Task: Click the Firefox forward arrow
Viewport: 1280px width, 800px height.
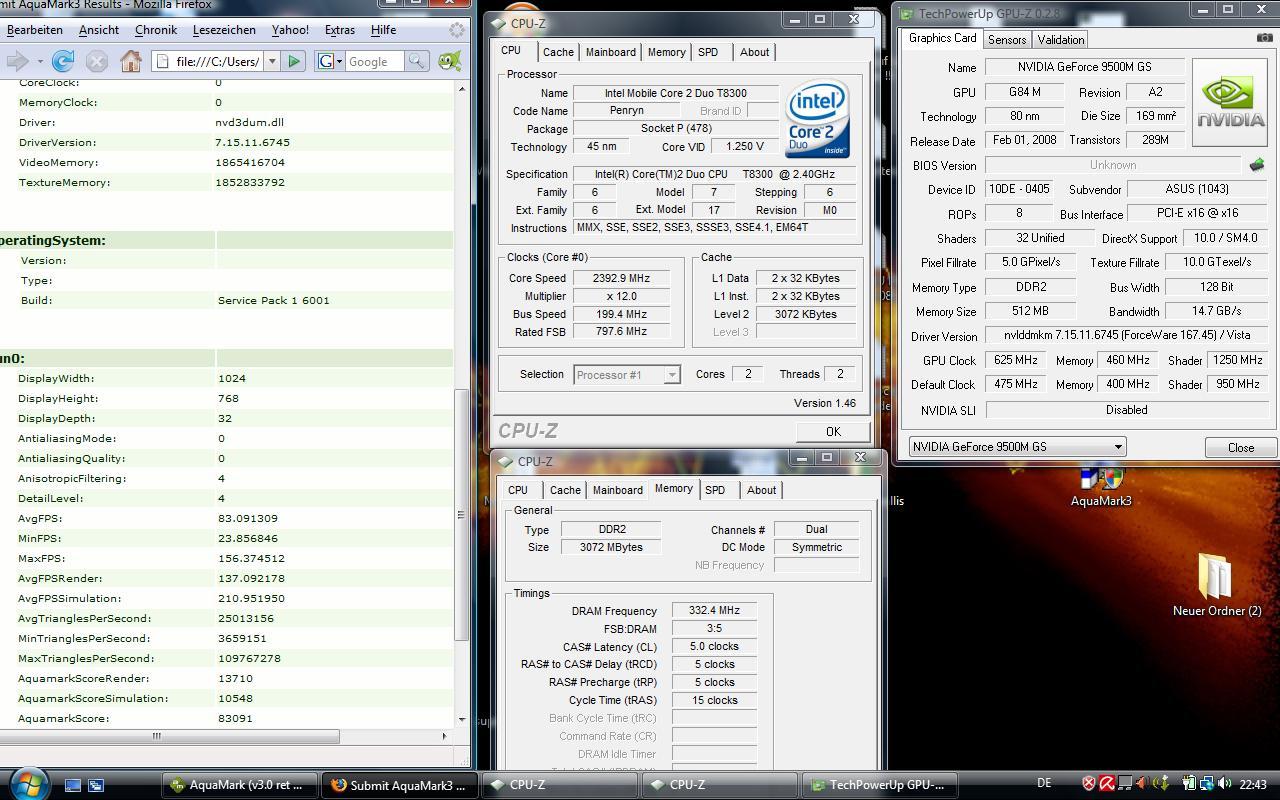Action: (17, 62)
